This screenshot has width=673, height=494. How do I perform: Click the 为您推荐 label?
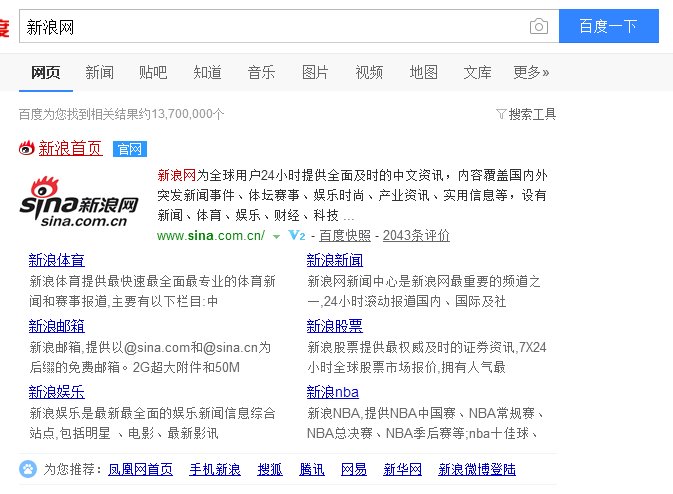tap(72, 469)
